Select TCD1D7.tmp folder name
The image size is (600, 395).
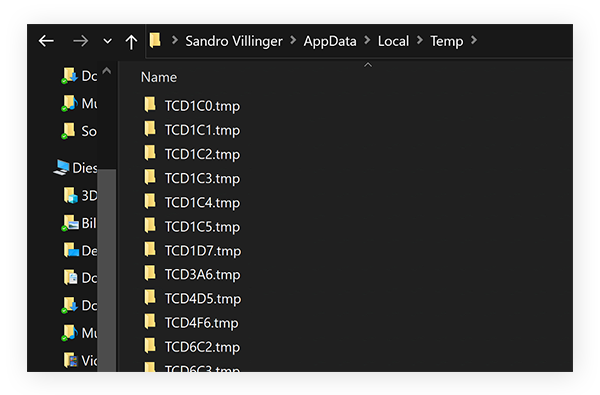(203, 251)
